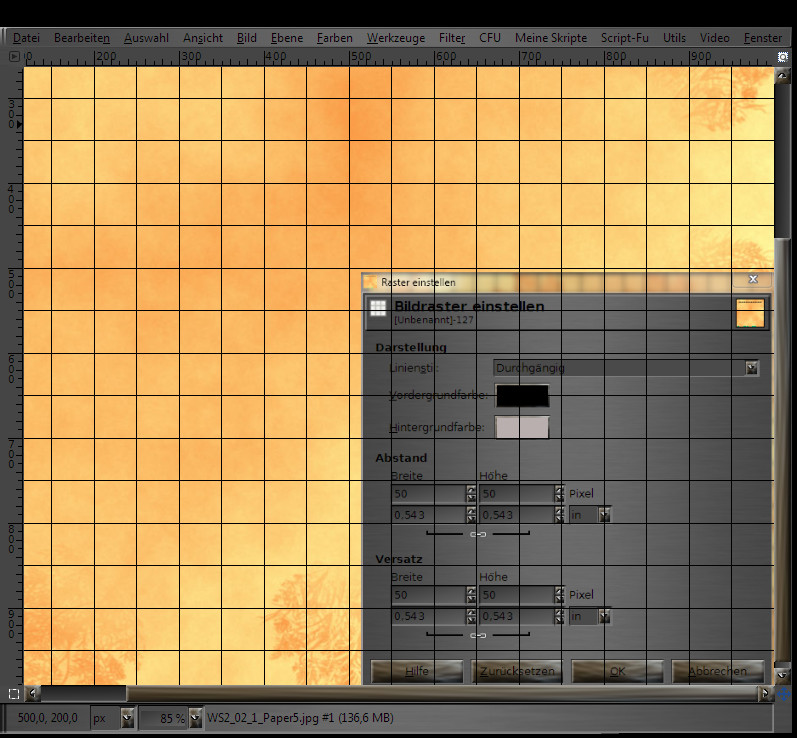The image size is (797, 738).
Task: Open the Ansicht menu
Action: click(203, 38)
